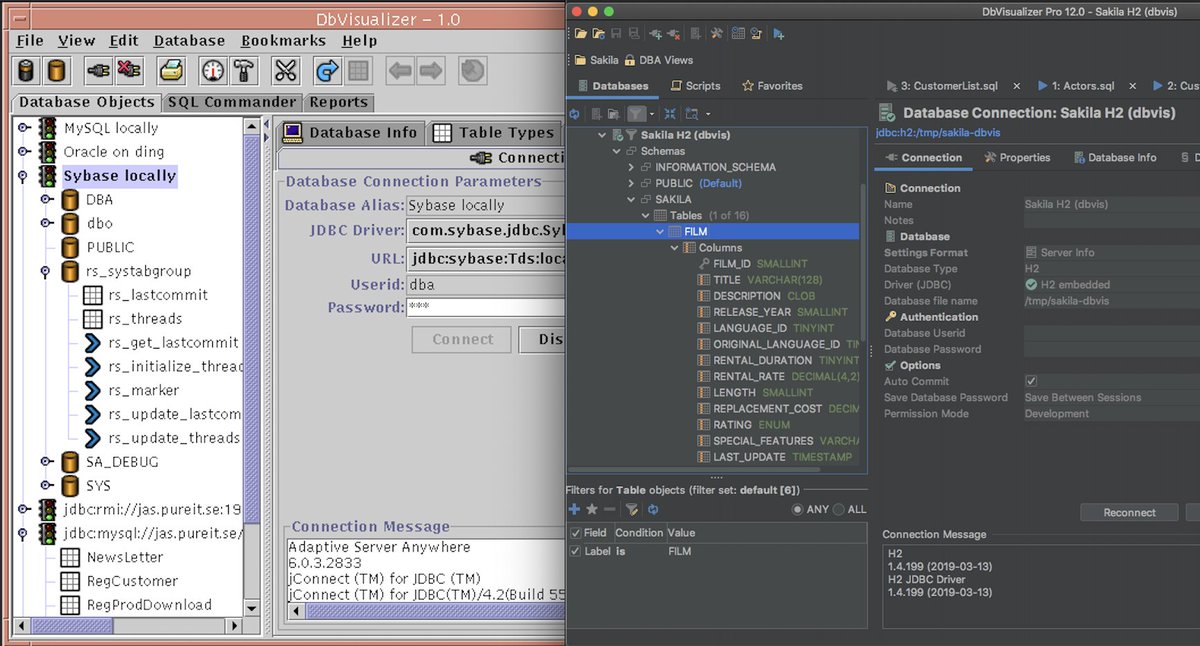Click the scissors icon in the DbVisualizer 1.0 toolbar
The image size is (1200, 646).
(285, 71)
